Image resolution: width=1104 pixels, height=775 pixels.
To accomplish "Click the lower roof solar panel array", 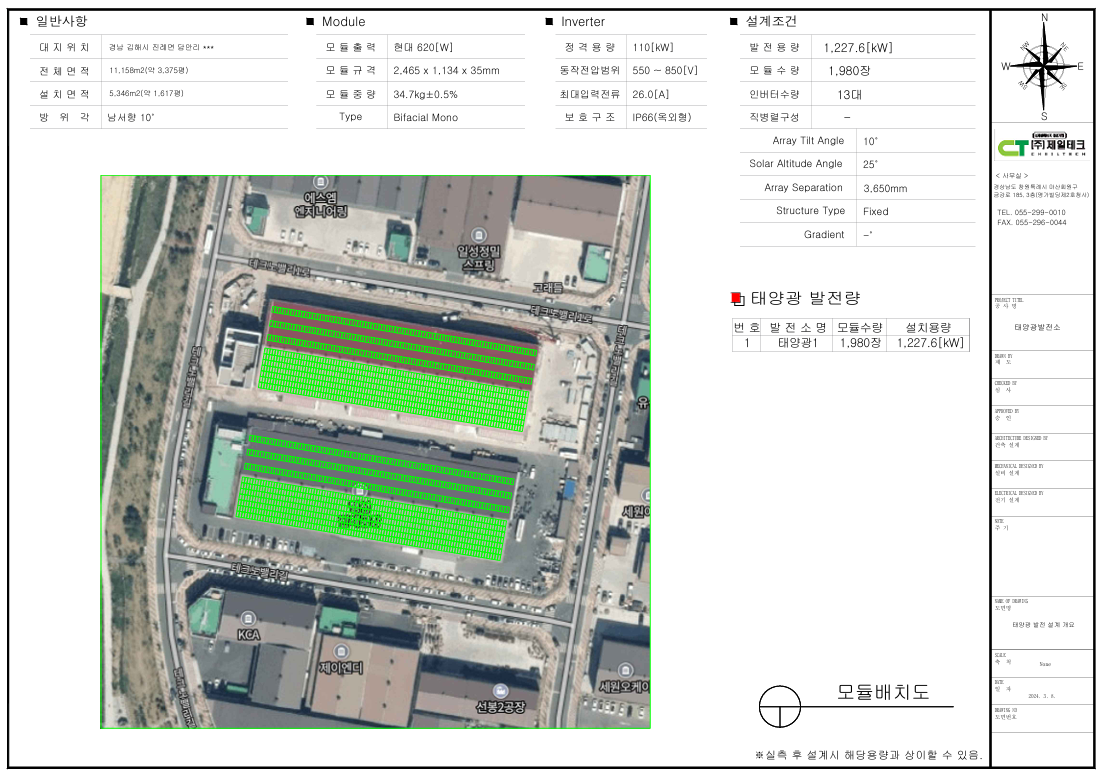I will 380,492.
